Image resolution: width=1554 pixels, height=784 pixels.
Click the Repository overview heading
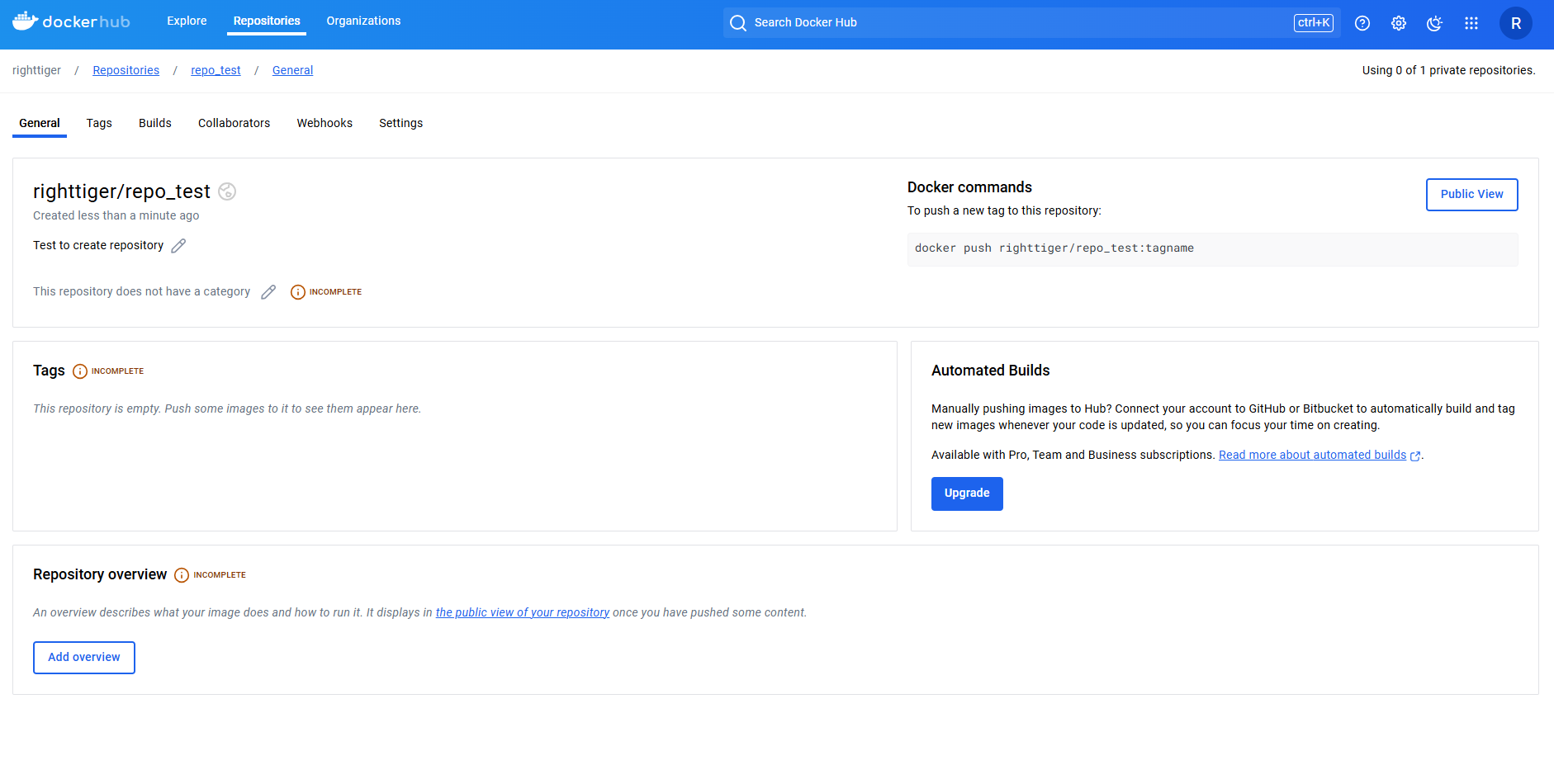[x=100, y=574]
